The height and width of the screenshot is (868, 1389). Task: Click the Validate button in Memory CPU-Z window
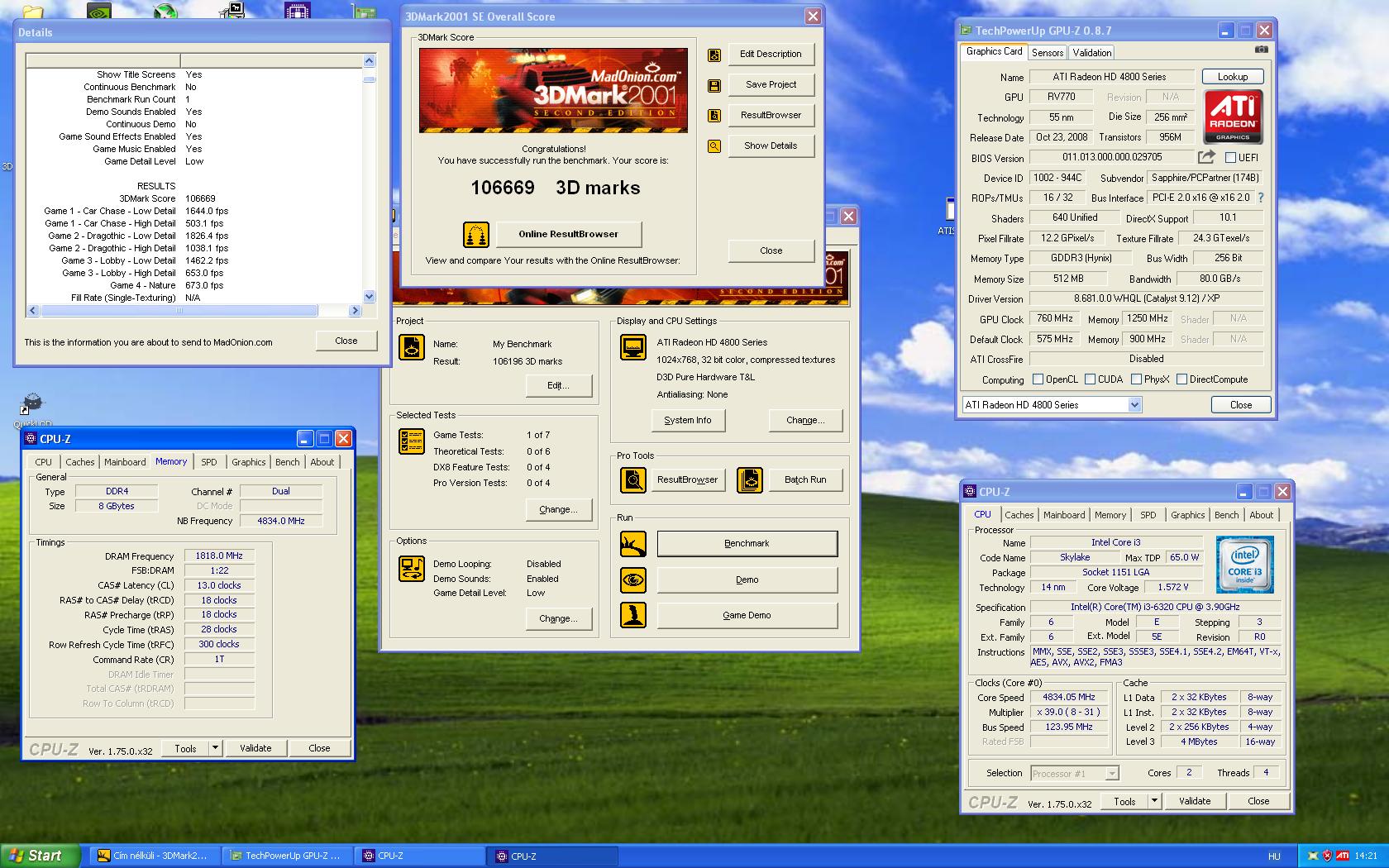[x=255, y=748]
